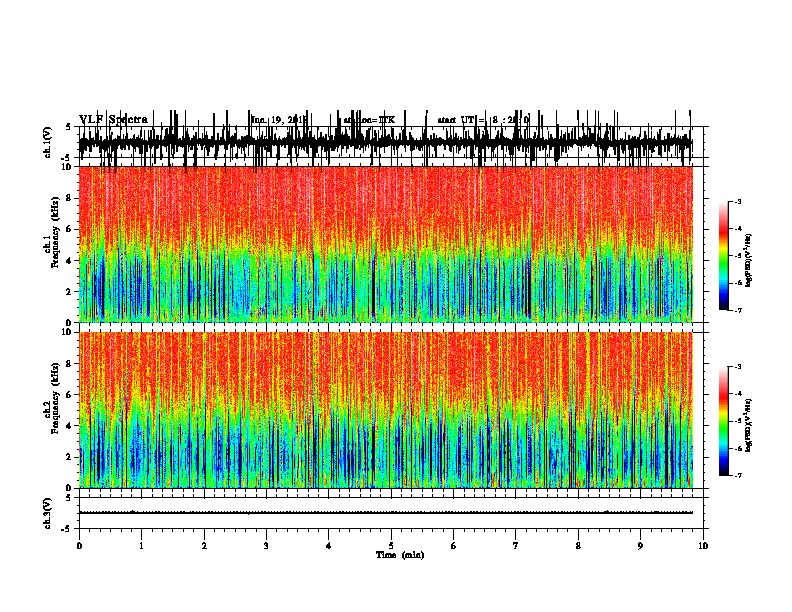The height and width of the screenshot is (612, 792).
Task: Click the "Time (min)" x-axis title
Action: point(400,555)
